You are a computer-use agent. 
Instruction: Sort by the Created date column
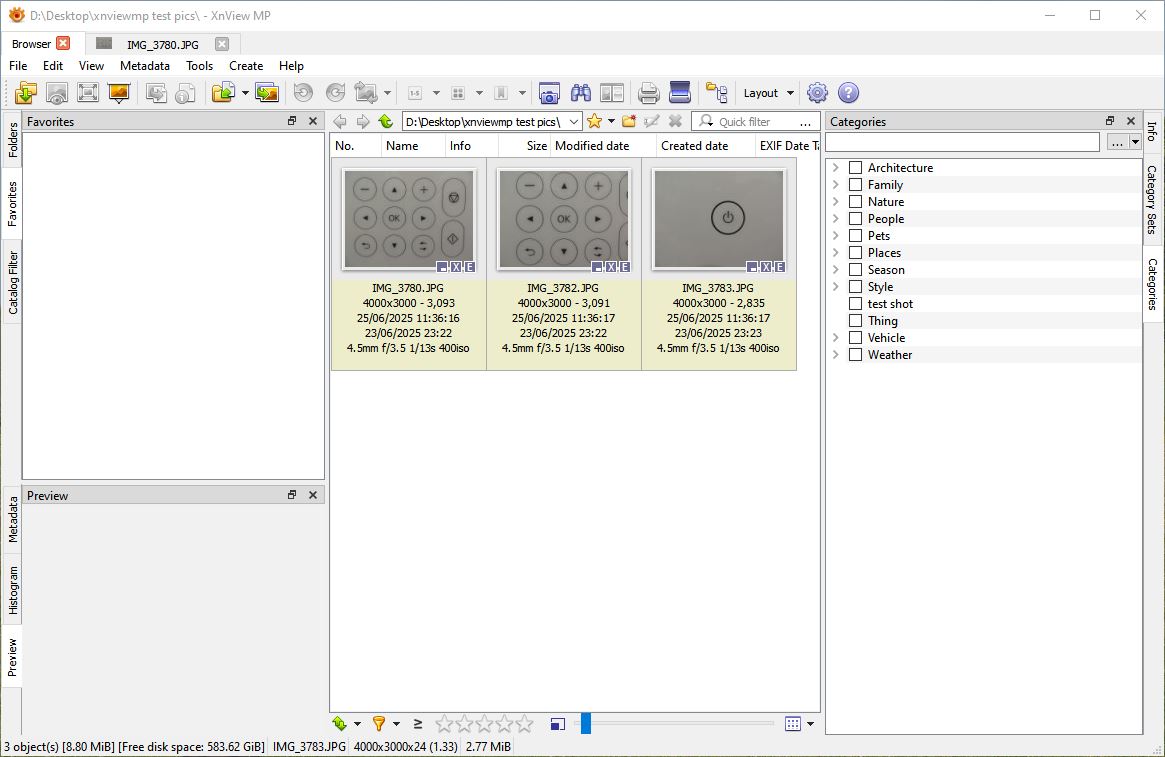click(706, 146)
